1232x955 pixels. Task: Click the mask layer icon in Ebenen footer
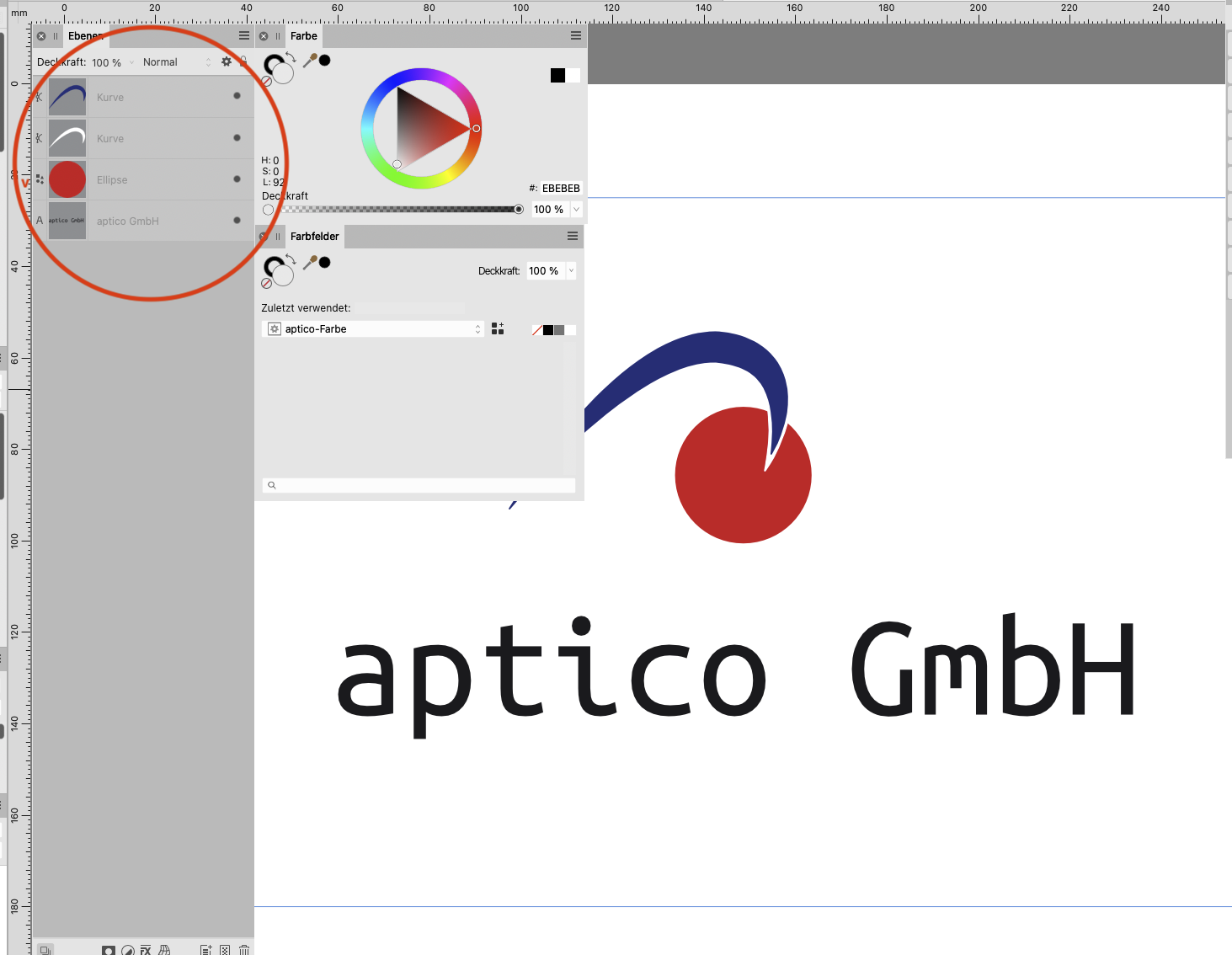[109, 950]
